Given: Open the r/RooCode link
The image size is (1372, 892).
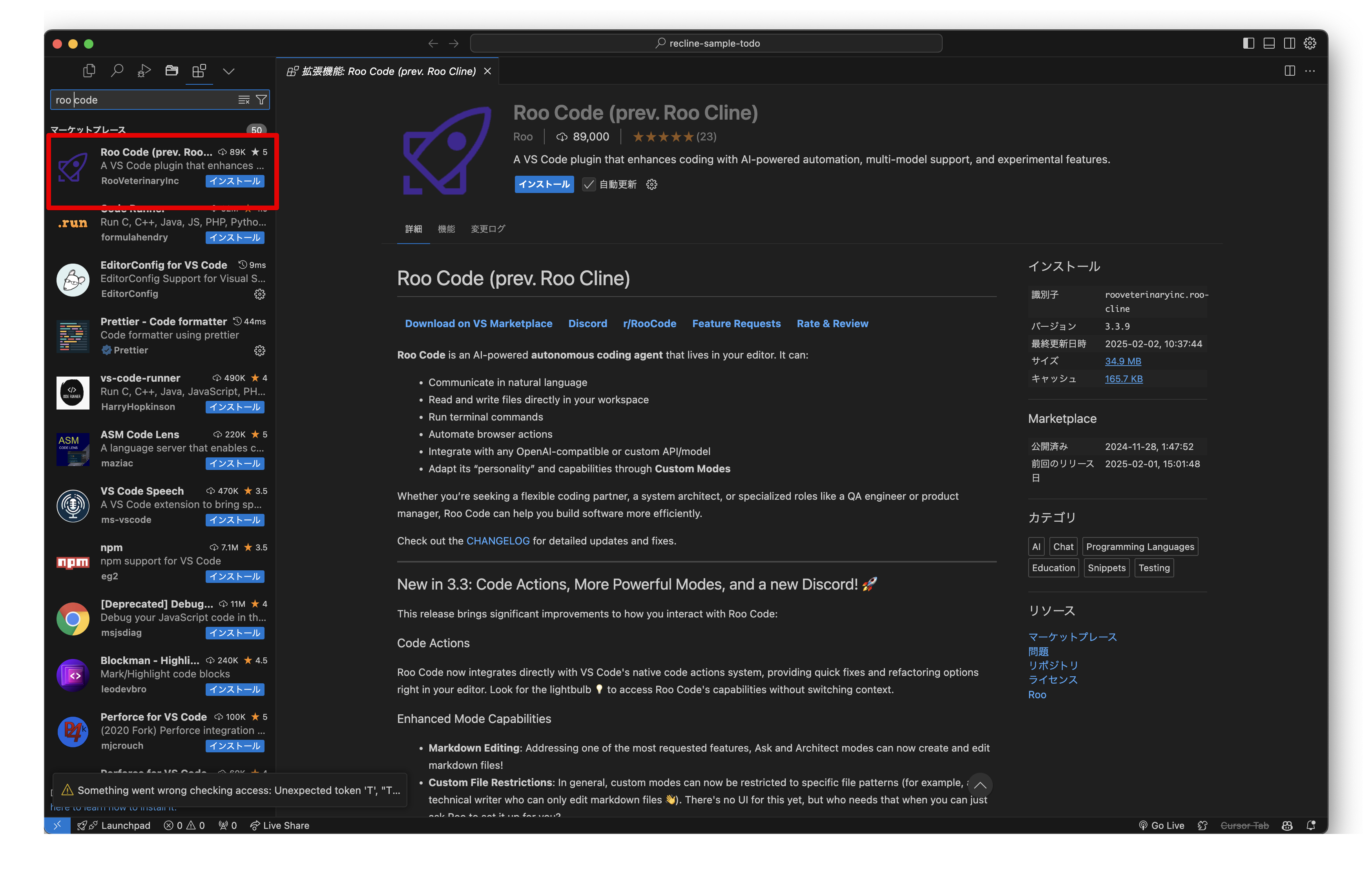Looking at the screenshot, I should coord(650,323).
